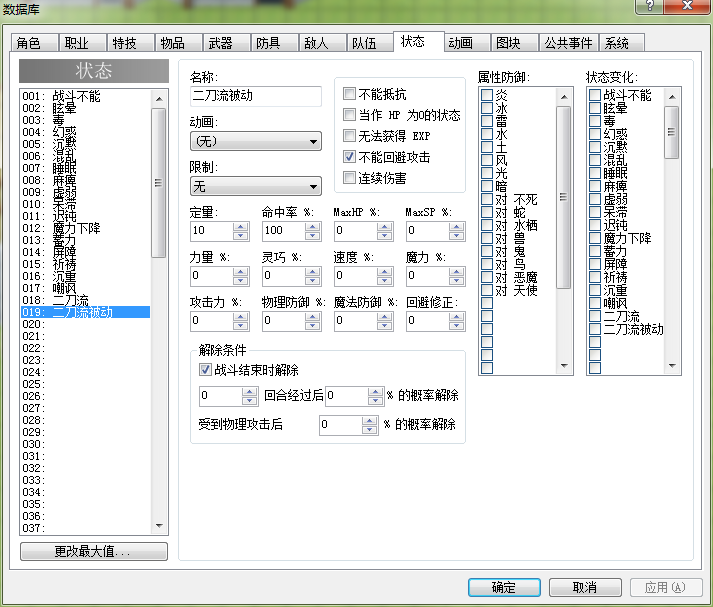
Task: Increase the 定量 value
Action: (x=241, y=226)
